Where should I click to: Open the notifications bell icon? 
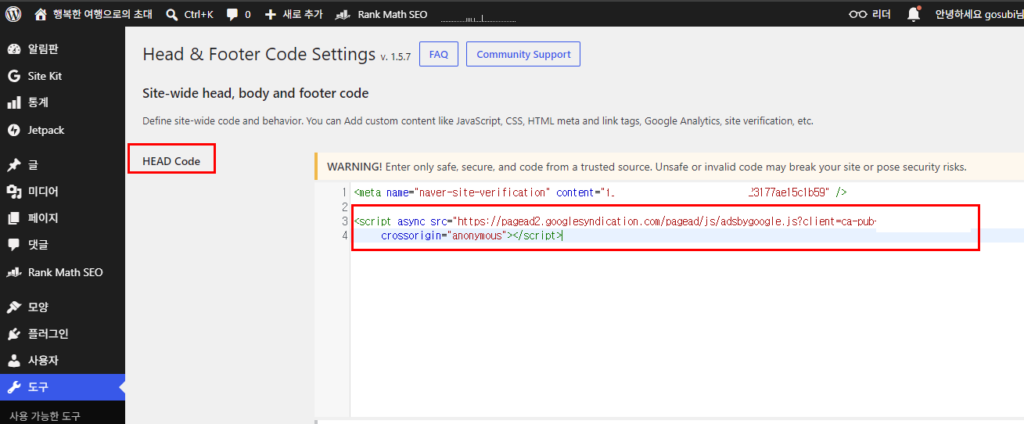pyautogui.click(x=914, y=14)
